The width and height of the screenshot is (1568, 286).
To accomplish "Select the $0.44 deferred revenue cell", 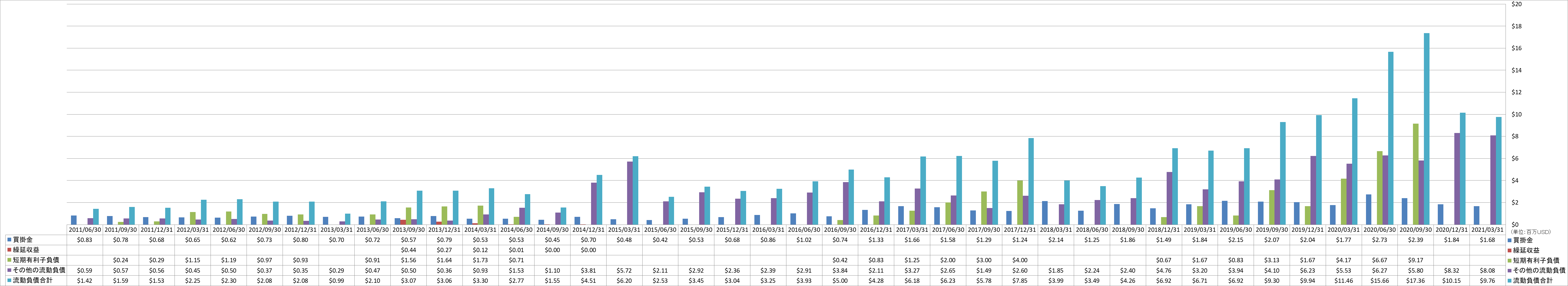I will [409, 250].
